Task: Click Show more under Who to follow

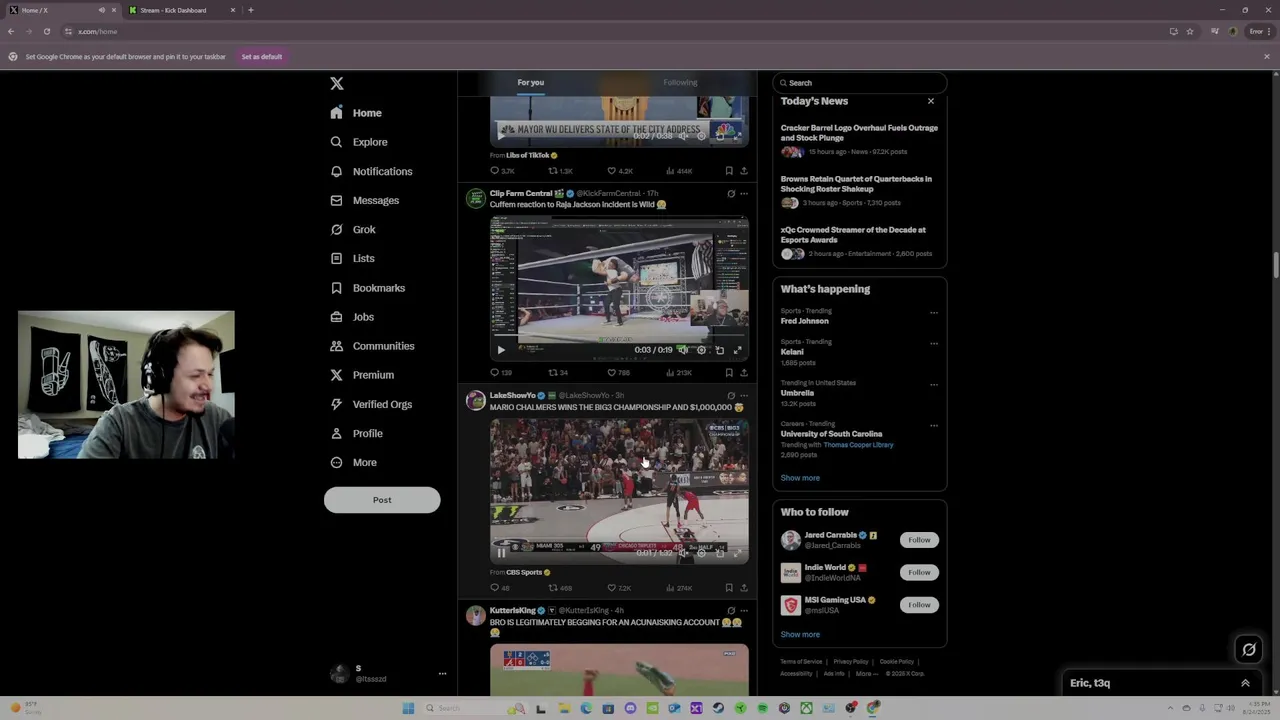Action: point(800,634)
